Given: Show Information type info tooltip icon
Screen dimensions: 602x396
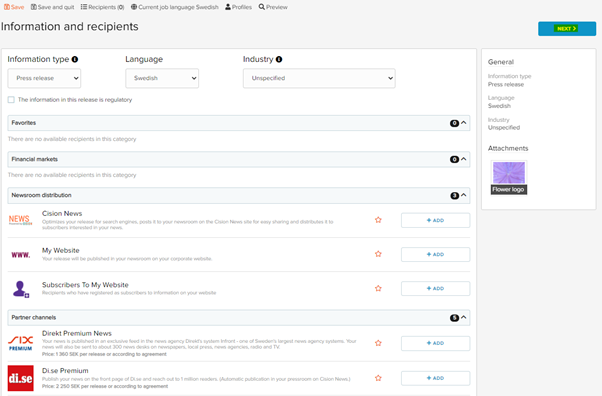Looking at the screenshot, I should 75,59.
